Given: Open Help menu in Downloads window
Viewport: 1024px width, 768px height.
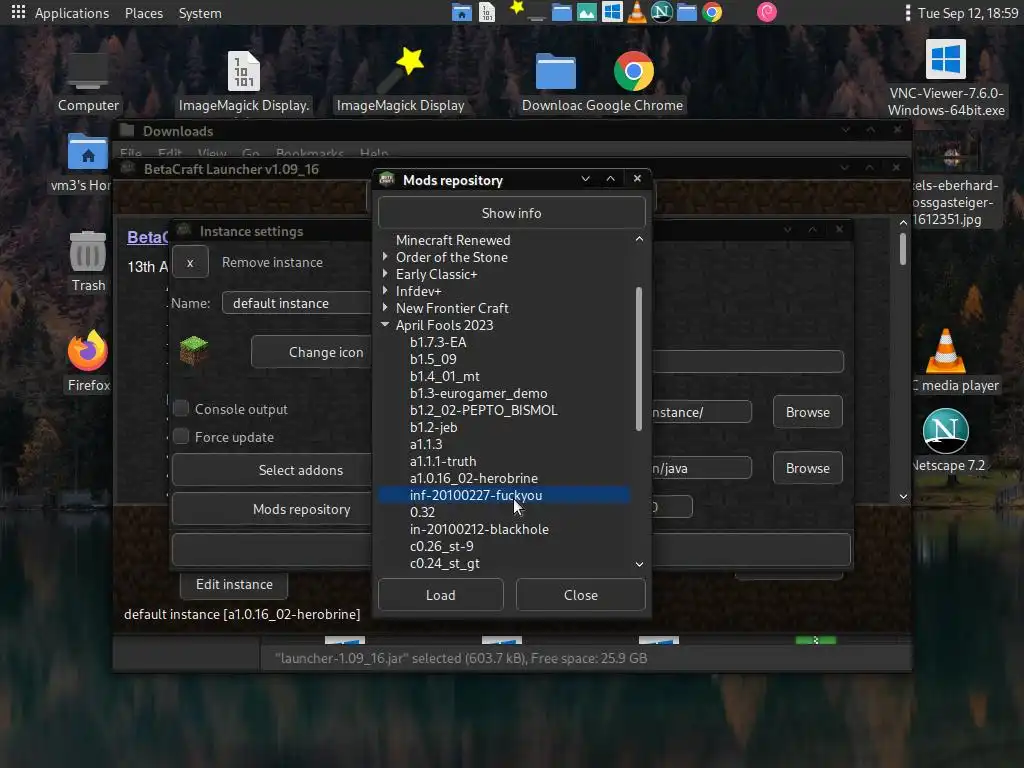Looking at the screenshot, I should 374,153.
